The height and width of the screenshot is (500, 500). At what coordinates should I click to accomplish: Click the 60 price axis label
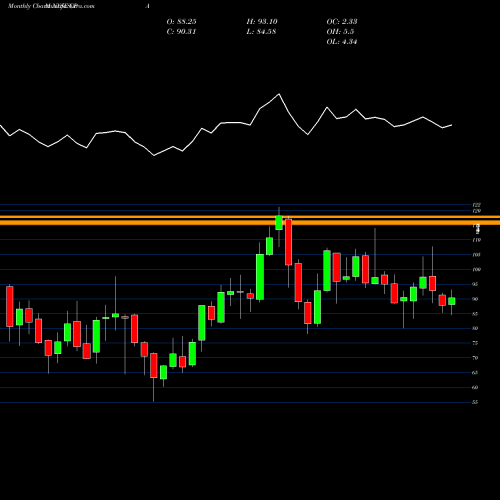(x=475, y=387)
